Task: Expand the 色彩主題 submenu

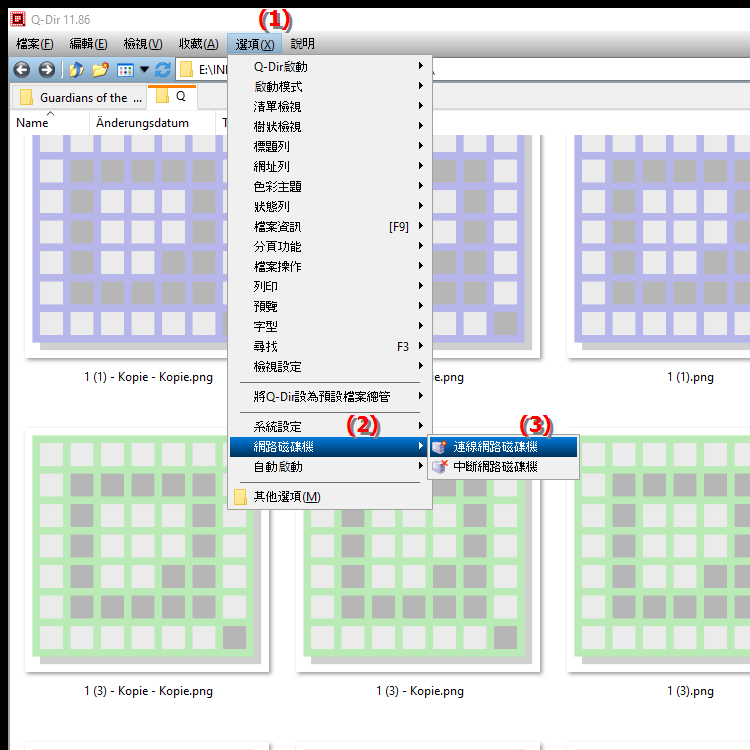Action: pos(330,187)
